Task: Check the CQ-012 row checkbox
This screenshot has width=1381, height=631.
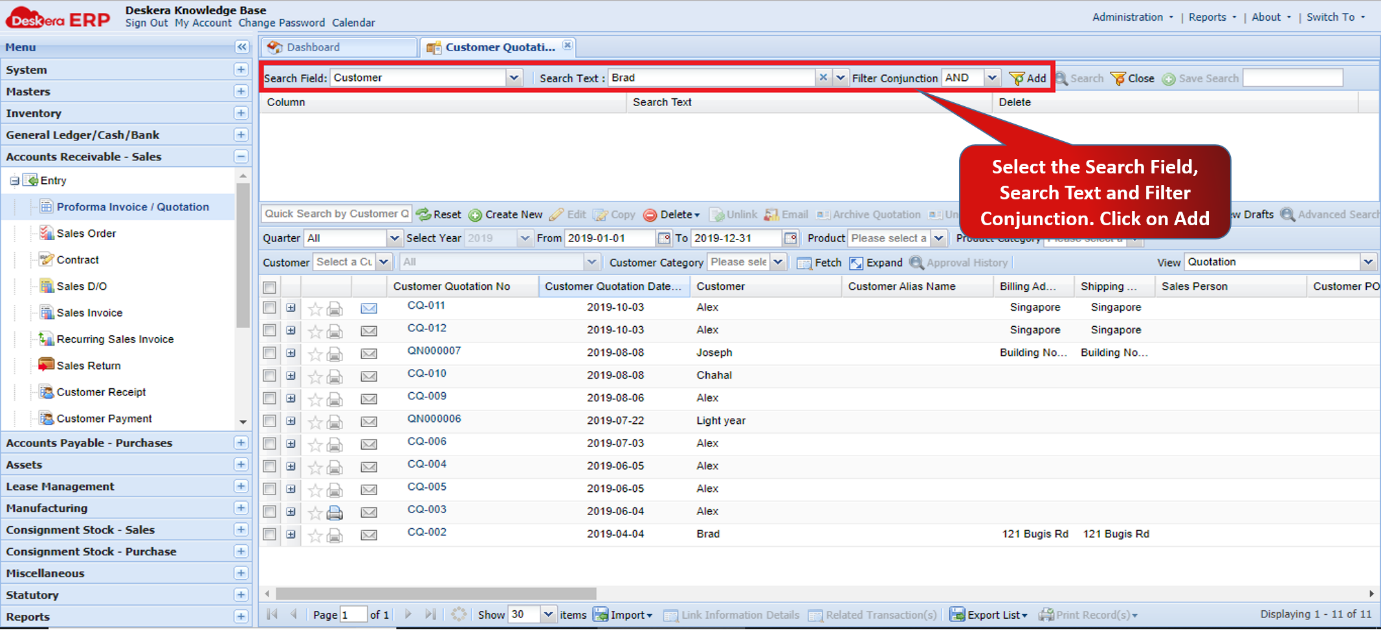Action: click(269, 330)
